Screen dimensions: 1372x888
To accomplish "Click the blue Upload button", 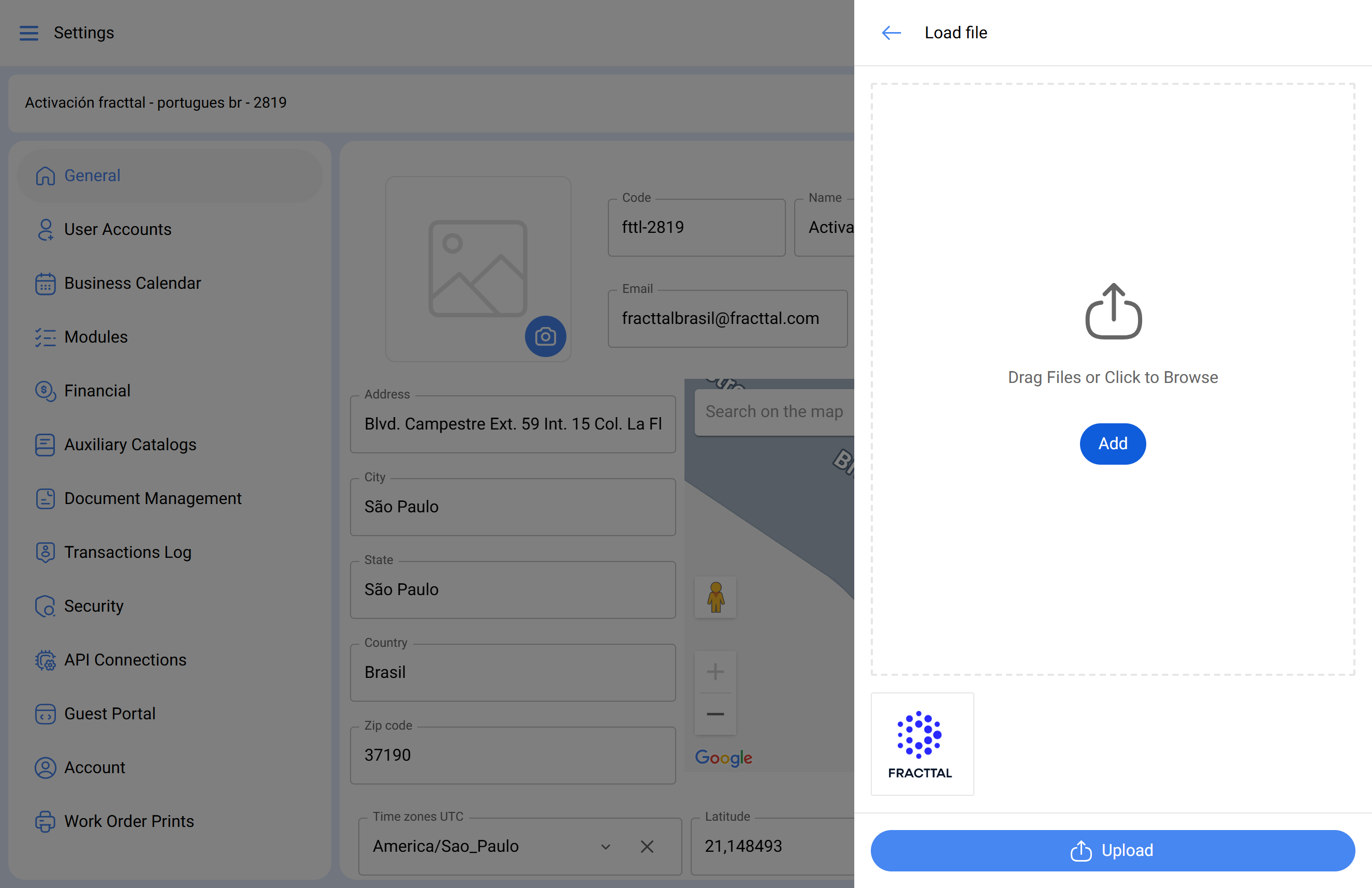I will pyautogui.click(x=1112, y=851).
